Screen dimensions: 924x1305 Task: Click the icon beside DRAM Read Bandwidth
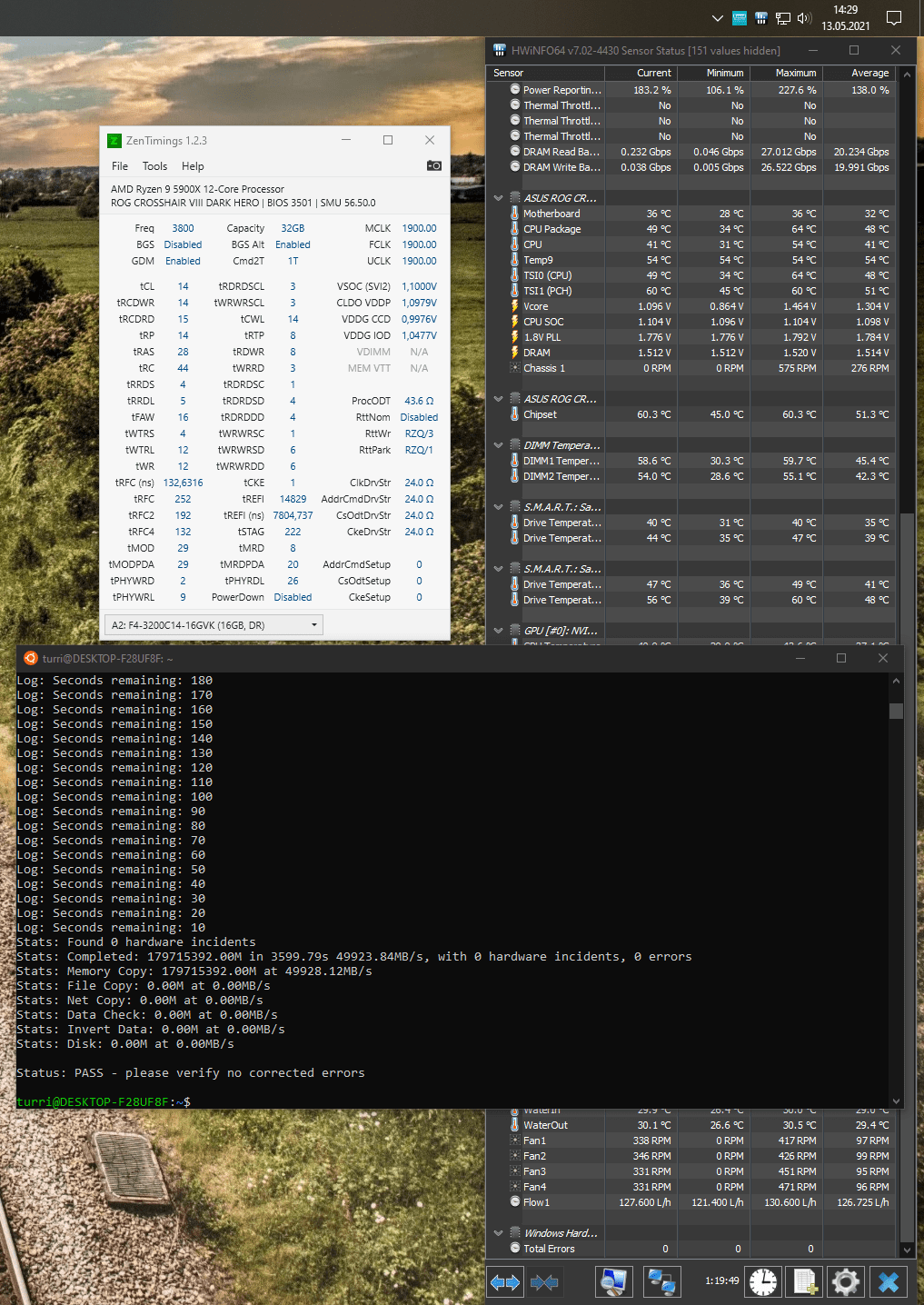click(515, 152)
